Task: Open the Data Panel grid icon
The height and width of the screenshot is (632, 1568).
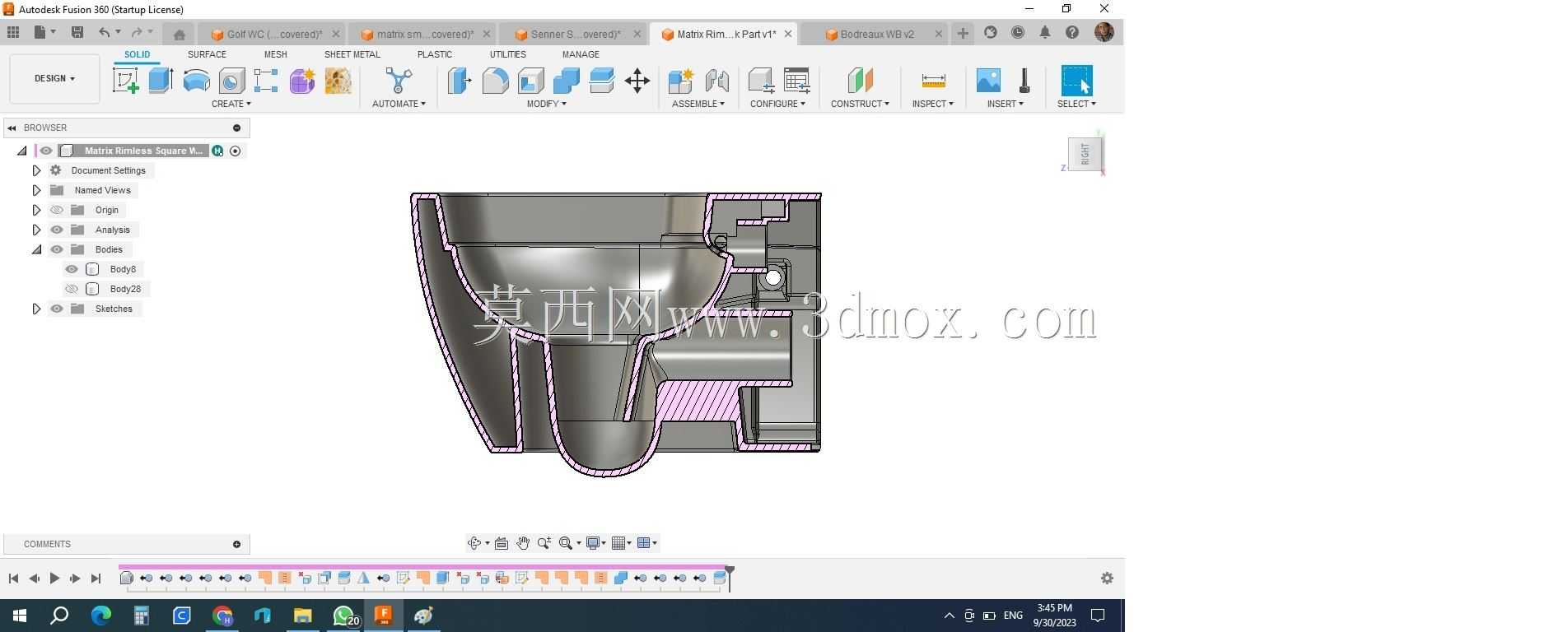Action: (x=13, y=32)
